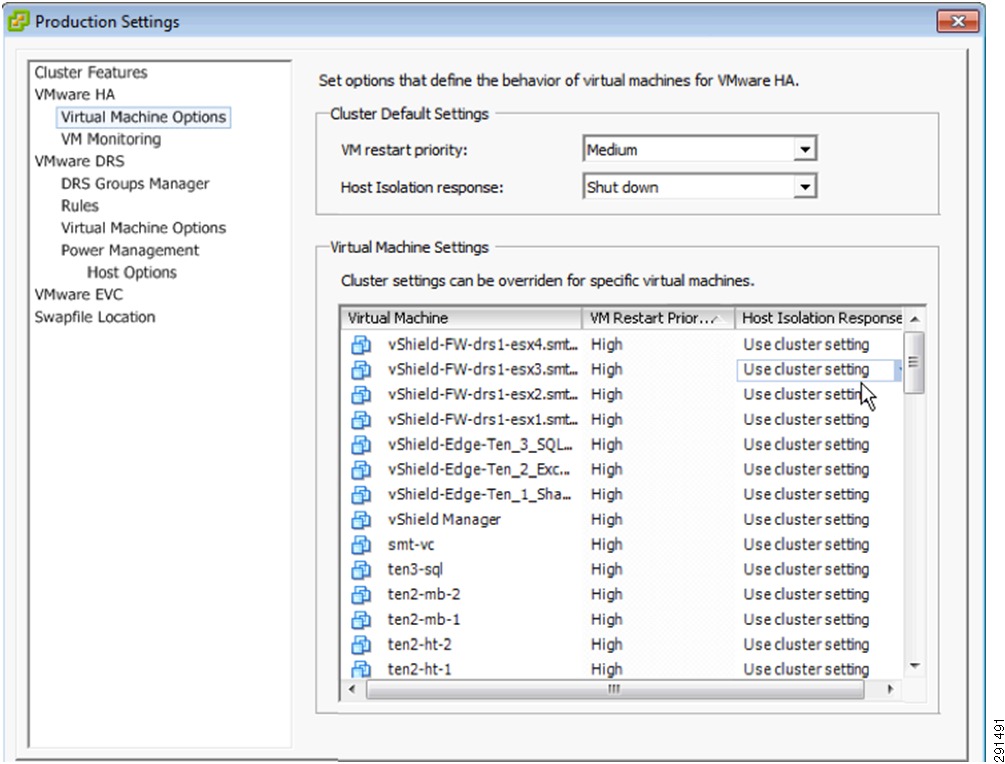Select the ten2-ht-1 virtual machine name

click(420, 669)
